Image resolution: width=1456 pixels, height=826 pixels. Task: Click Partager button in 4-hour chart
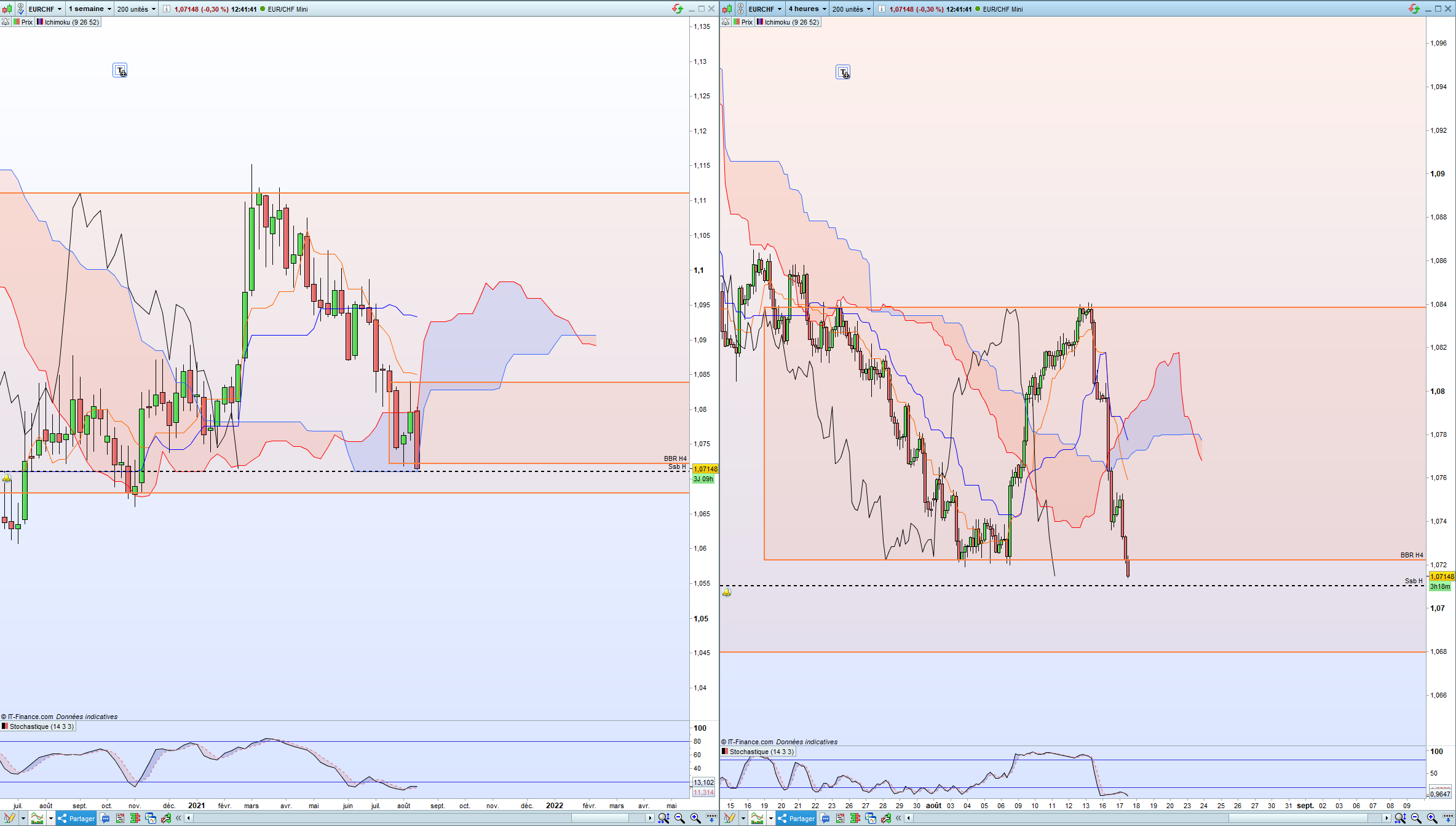[x=796, y=818]
